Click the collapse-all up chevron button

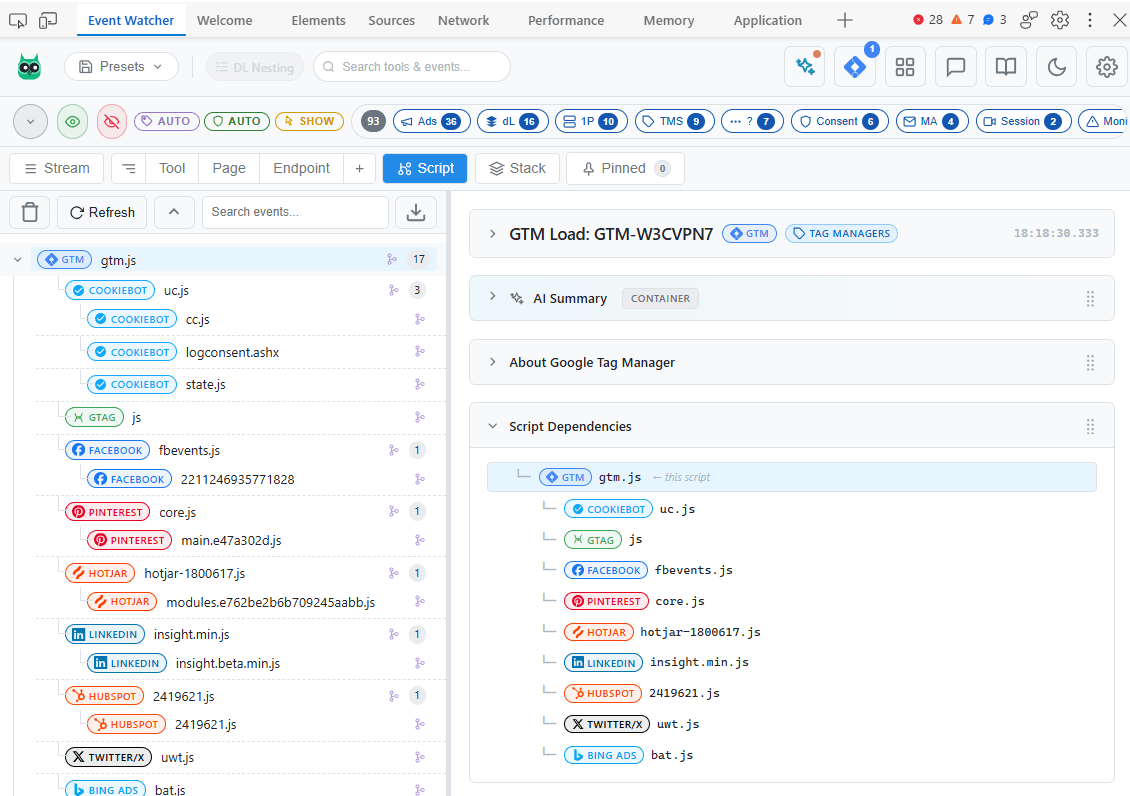pyautogui.click(x=174, y=213)
